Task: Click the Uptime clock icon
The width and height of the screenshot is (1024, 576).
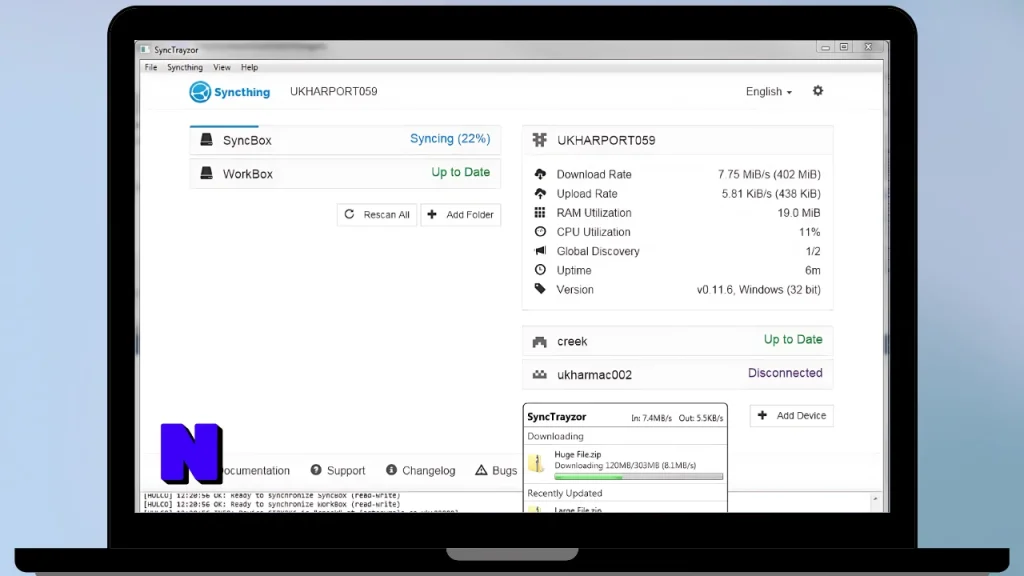Action: [x=540, y=270]
